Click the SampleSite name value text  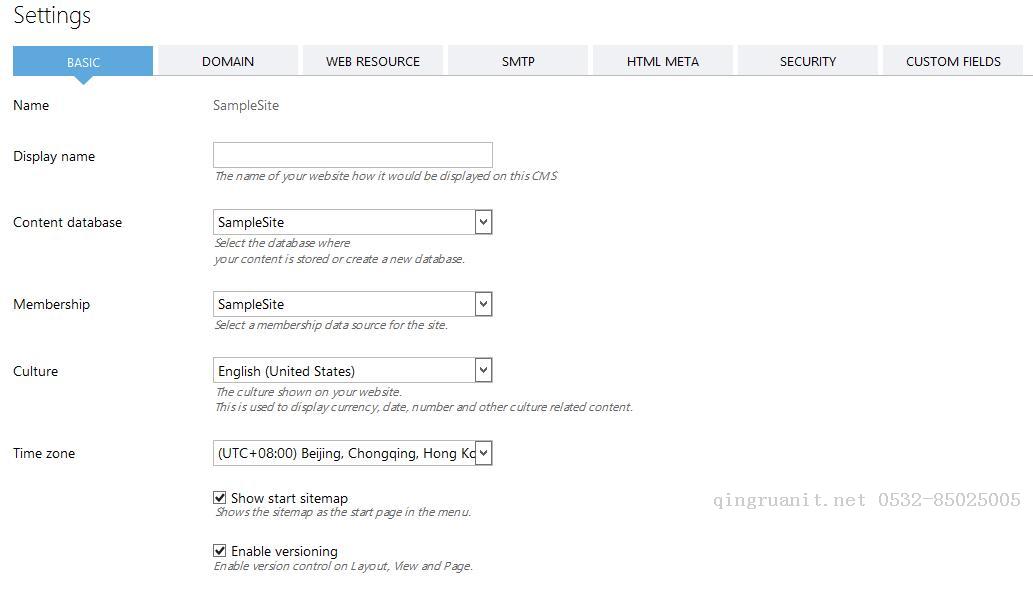click(x=246, y=105)
